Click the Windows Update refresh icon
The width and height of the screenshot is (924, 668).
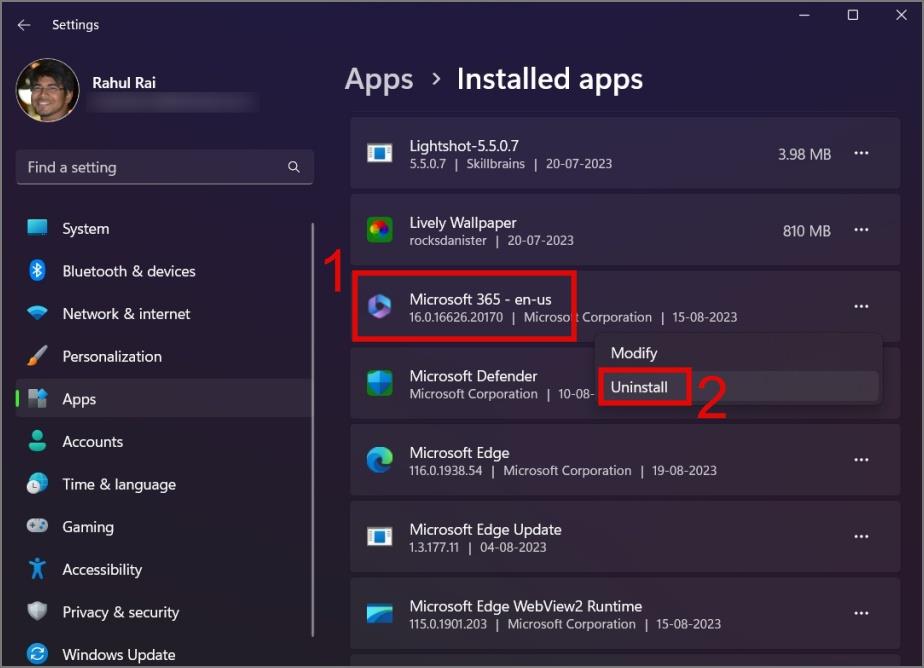click(x=37, y=654)
